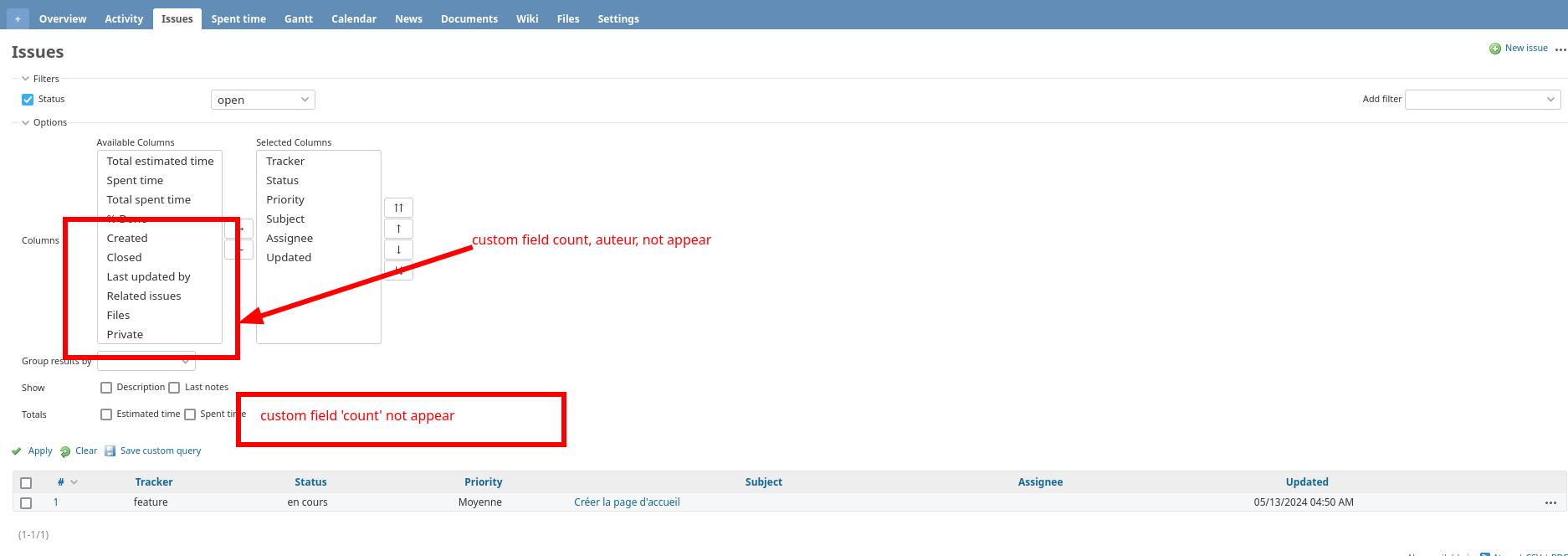The image size is (1568, 556).
Task: Collapse the Options section
Action: 44,122
